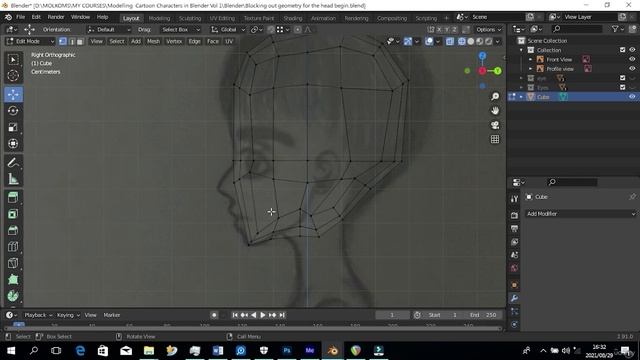Switch to wireframe shading mode
The width and height of the screenshot is (640, 360).
[462, 41]
